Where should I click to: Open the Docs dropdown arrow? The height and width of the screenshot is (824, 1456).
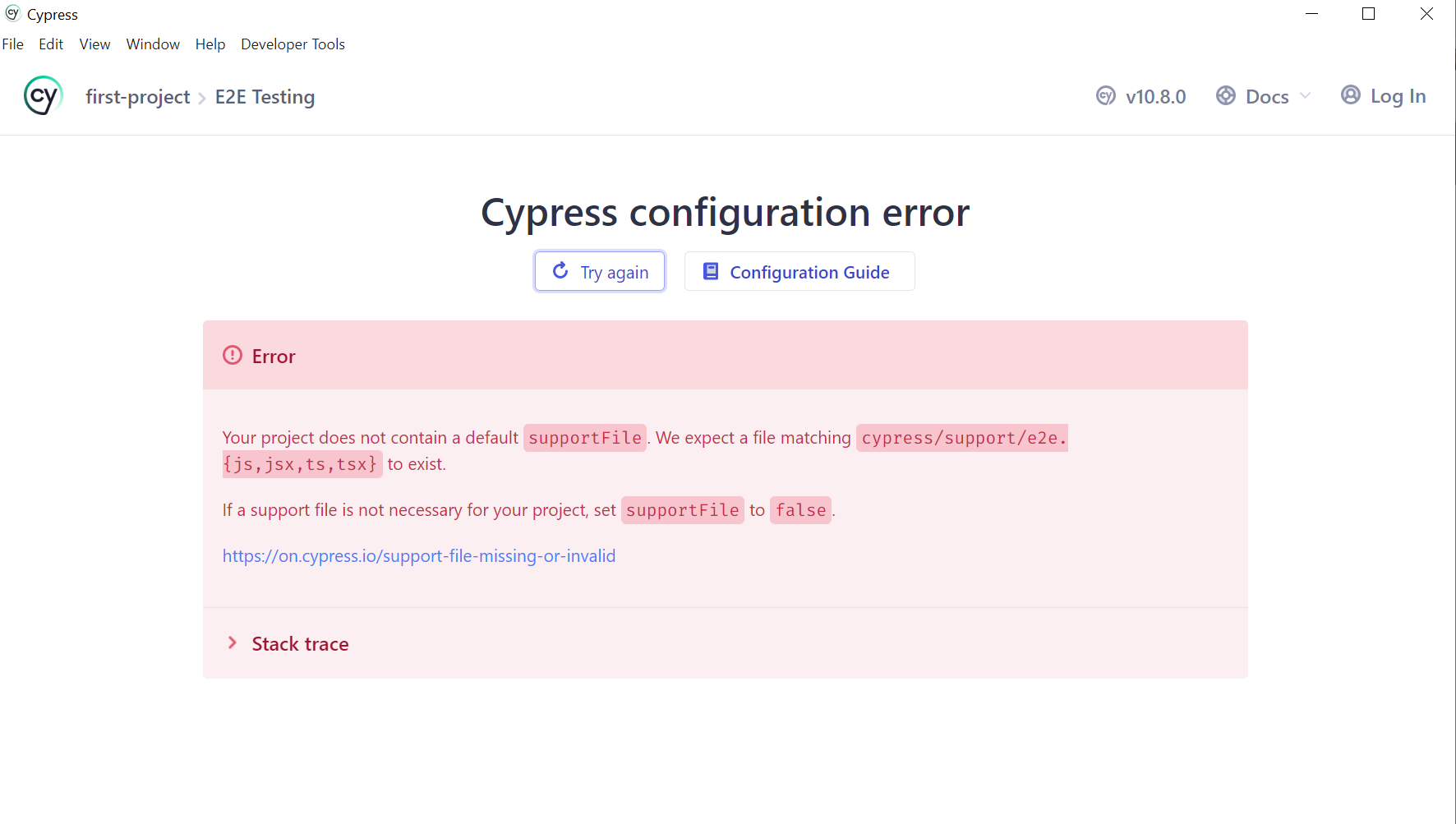pos(1305,96)
